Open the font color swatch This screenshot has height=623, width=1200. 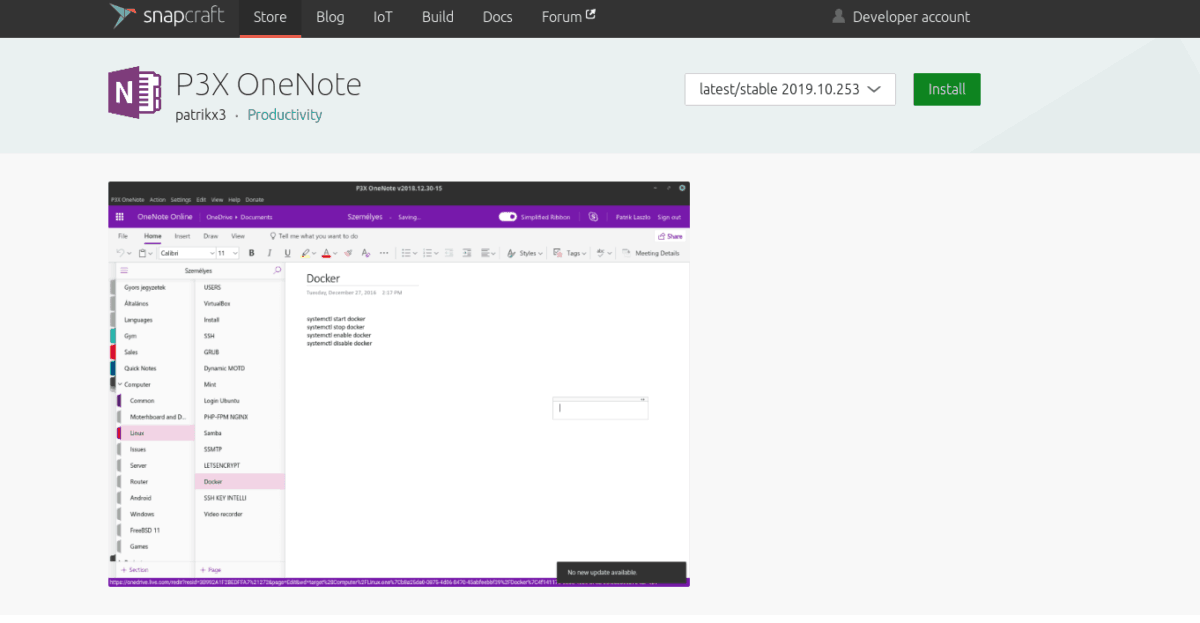pos(327,252)
